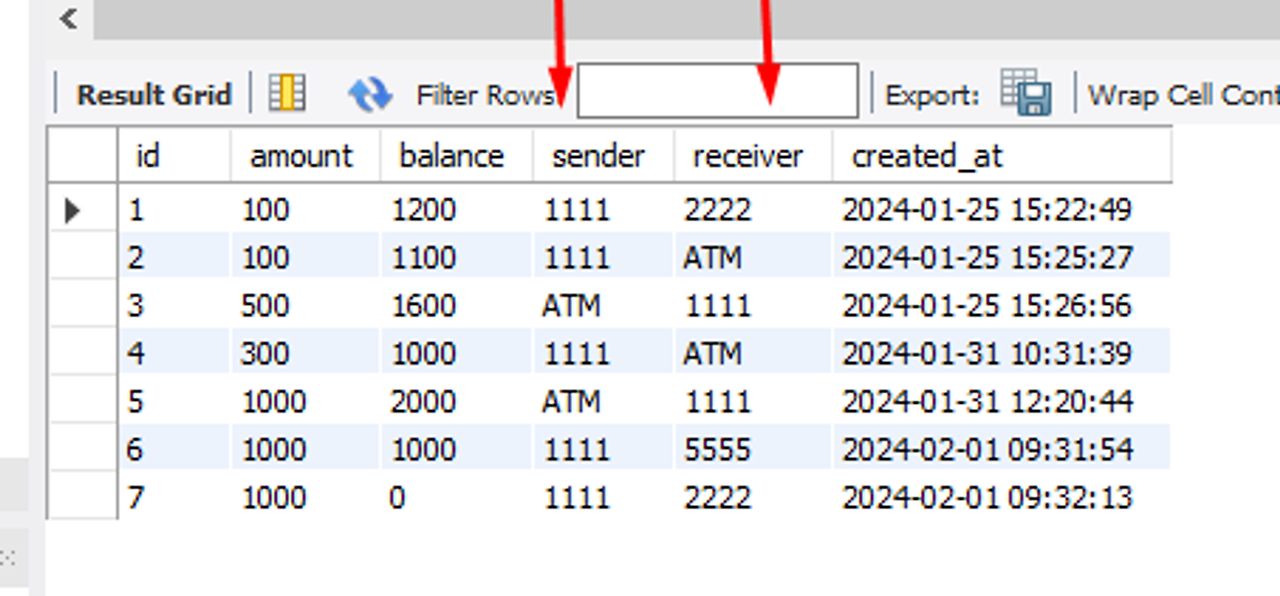Sort by the balance column header
The height and width of the screenshot is (596, 1280).
click(456, 155)
